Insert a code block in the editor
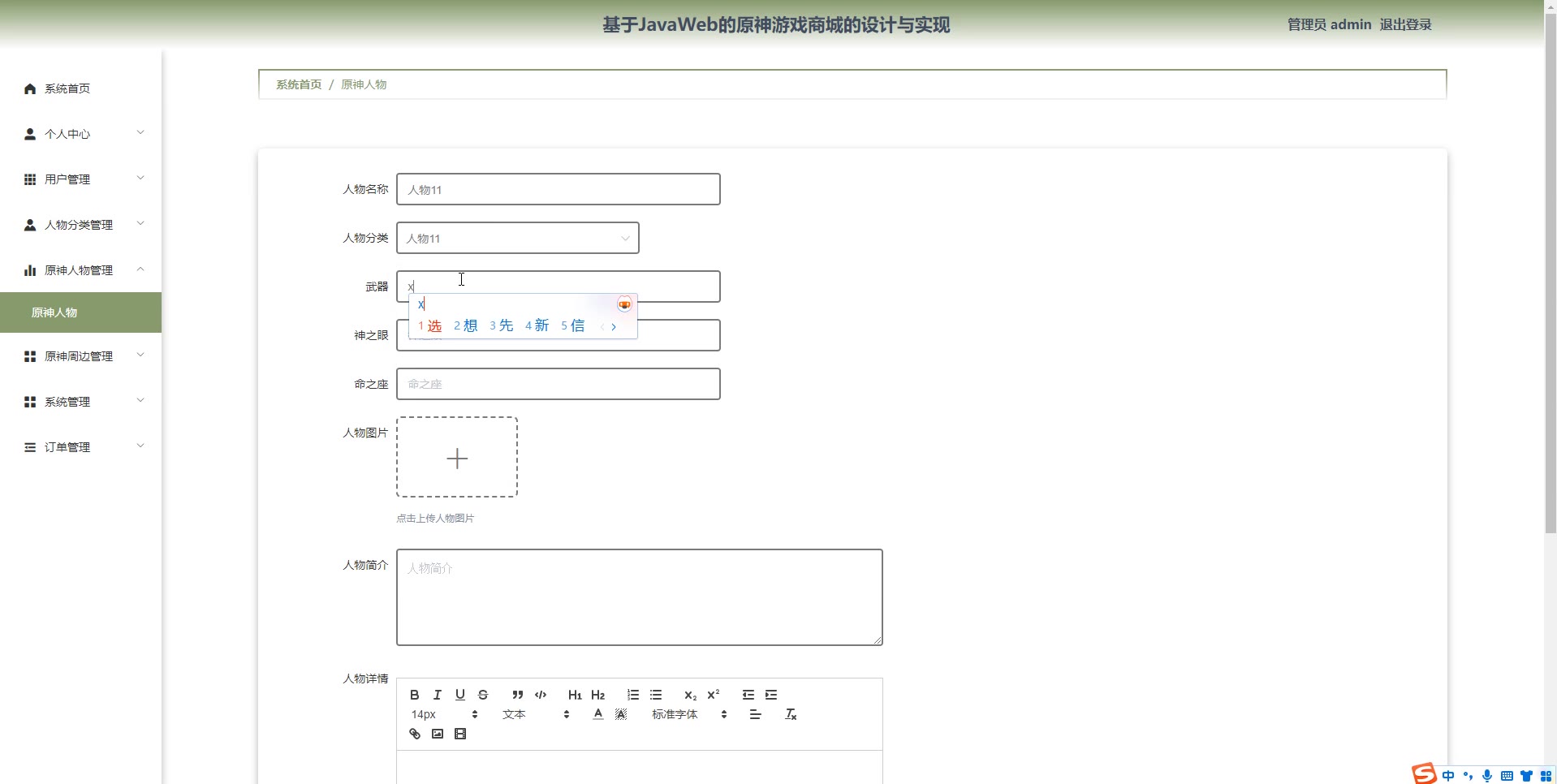Screen dimensions: 1557x784 pyautogui.click(x=541, y=695)
